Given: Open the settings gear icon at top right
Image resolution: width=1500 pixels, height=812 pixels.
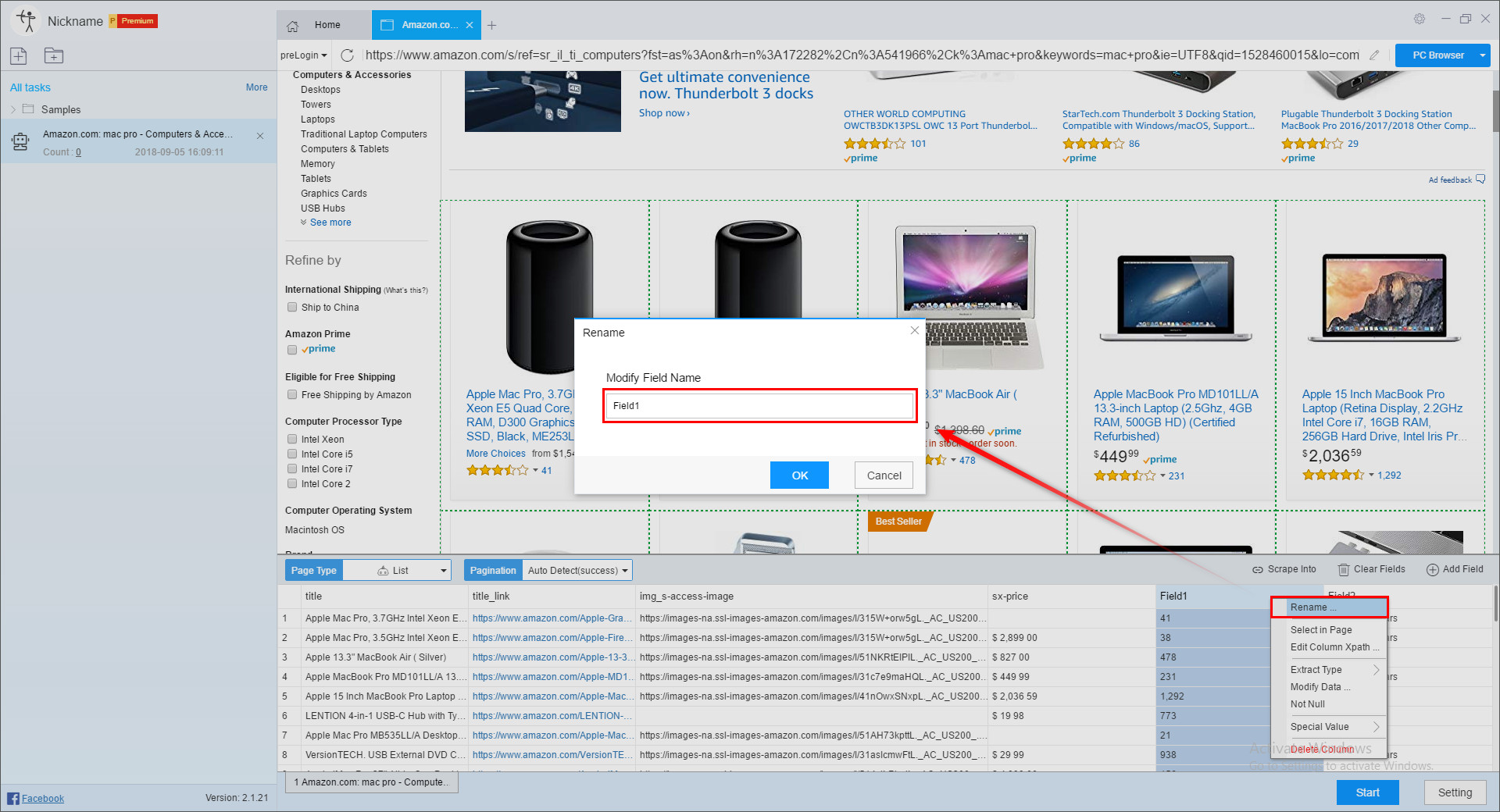Looking at the screenshot, I should (x=1420, y=19).
